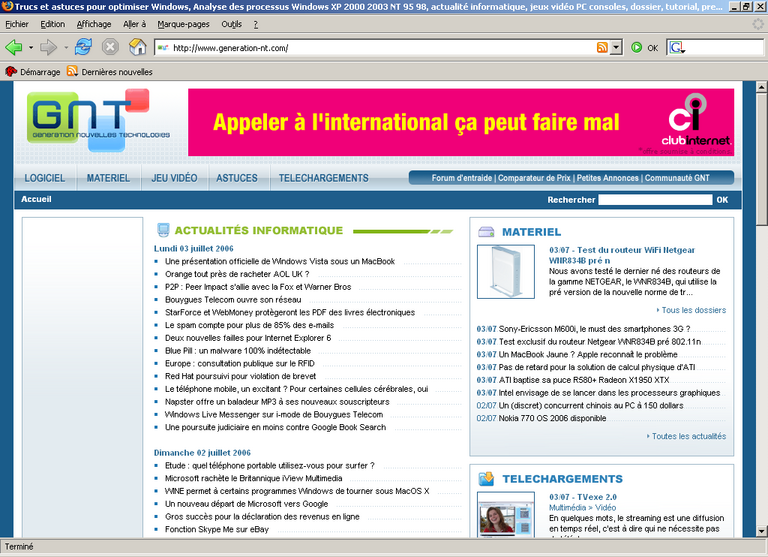Open the '03/07 - TVexe 2.0' download link
Viewport: 768px width, 557px height.
583,497
